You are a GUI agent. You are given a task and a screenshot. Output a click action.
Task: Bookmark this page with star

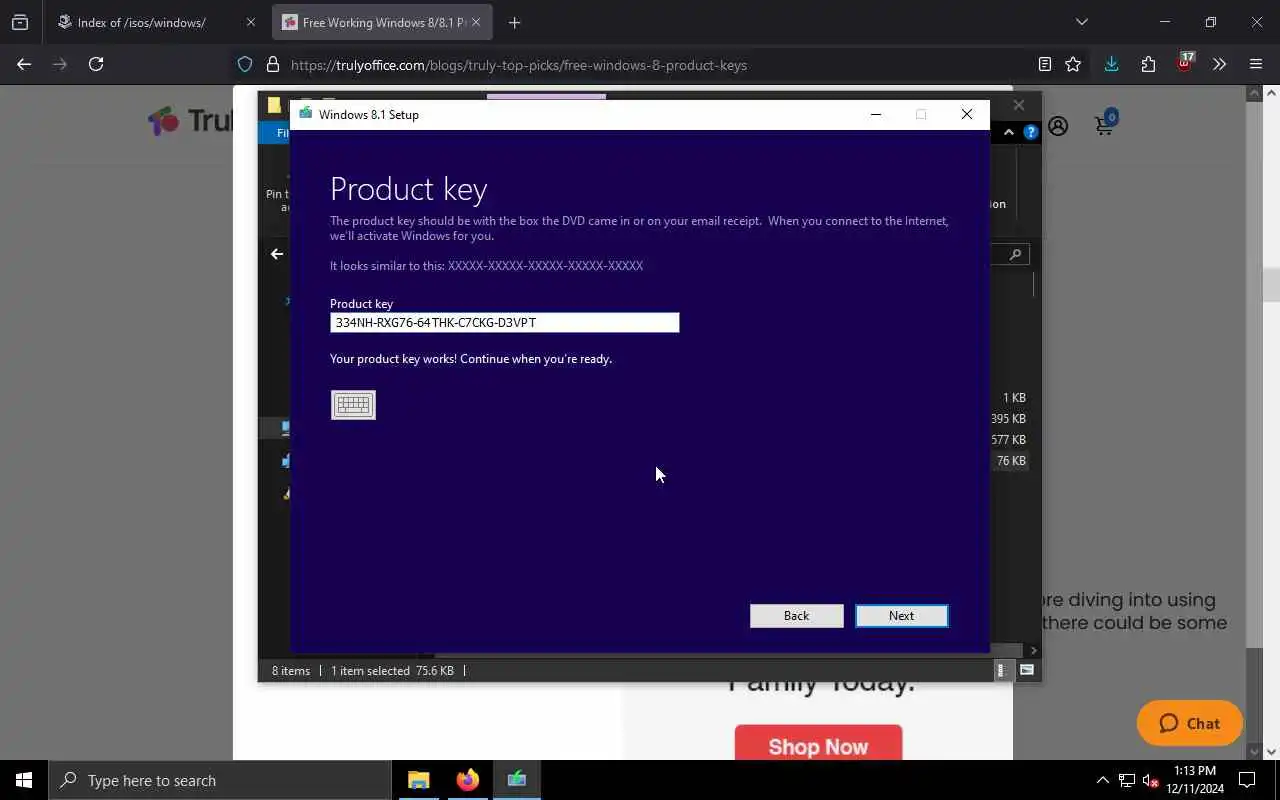click(x=1073, y=64)
